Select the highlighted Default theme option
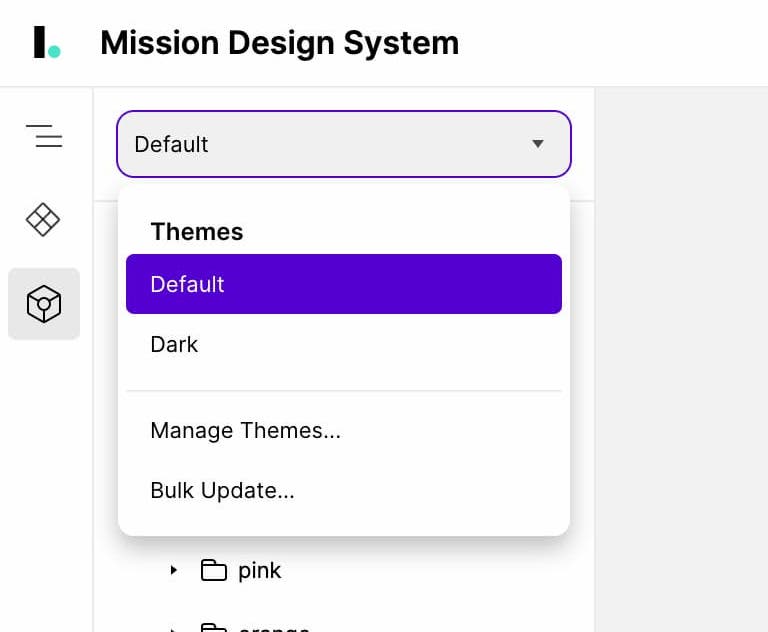The image size is (768, 632). (x=344, y=284)
